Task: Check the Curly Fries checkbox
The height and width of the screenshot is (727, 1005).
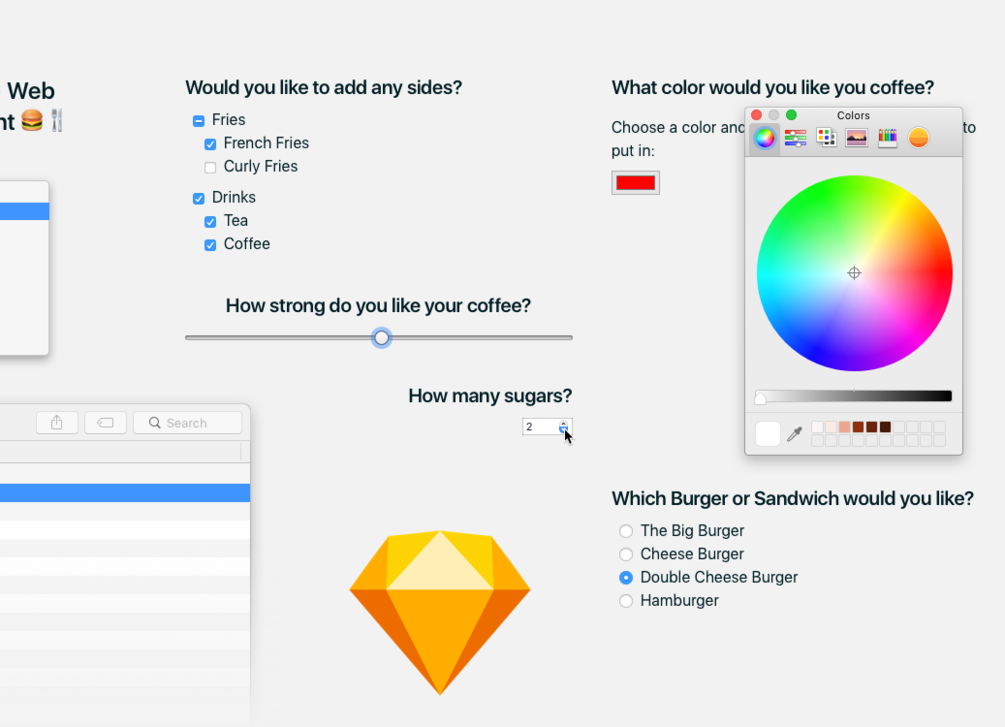Action: point(210,166)
